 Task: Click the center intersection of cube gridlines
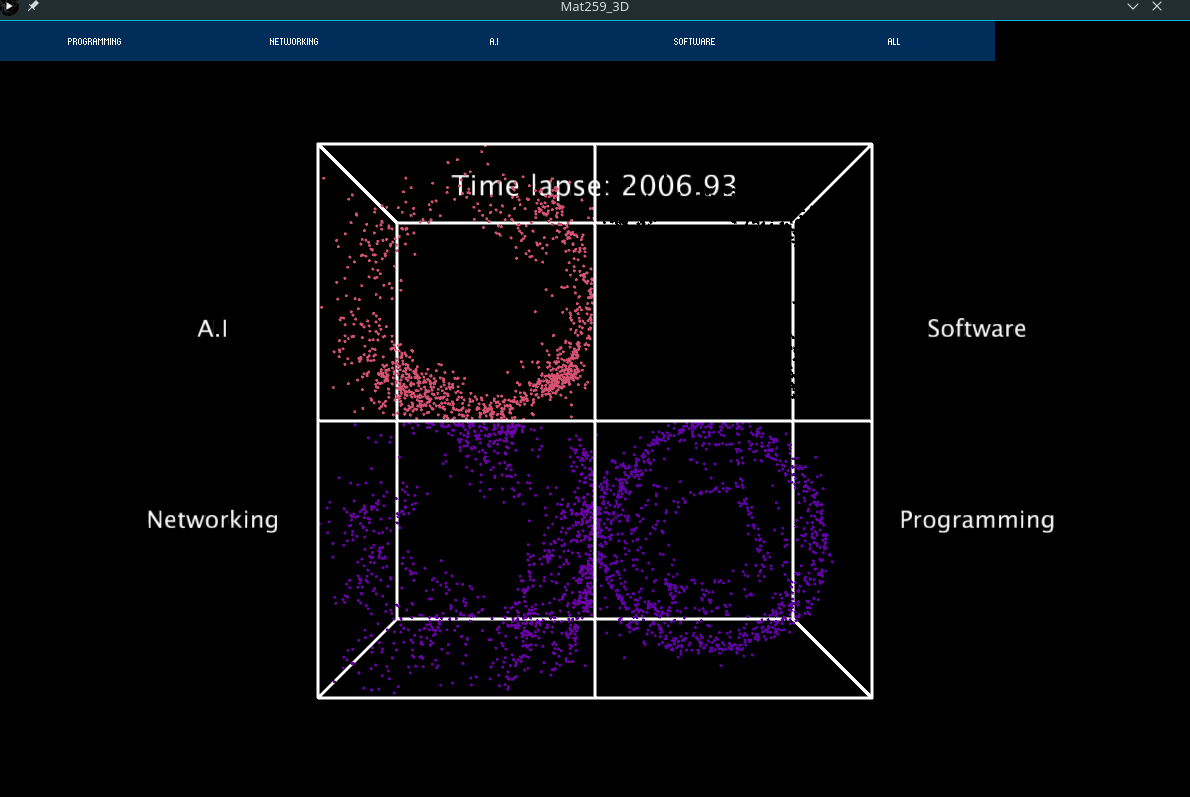(595, 421)
